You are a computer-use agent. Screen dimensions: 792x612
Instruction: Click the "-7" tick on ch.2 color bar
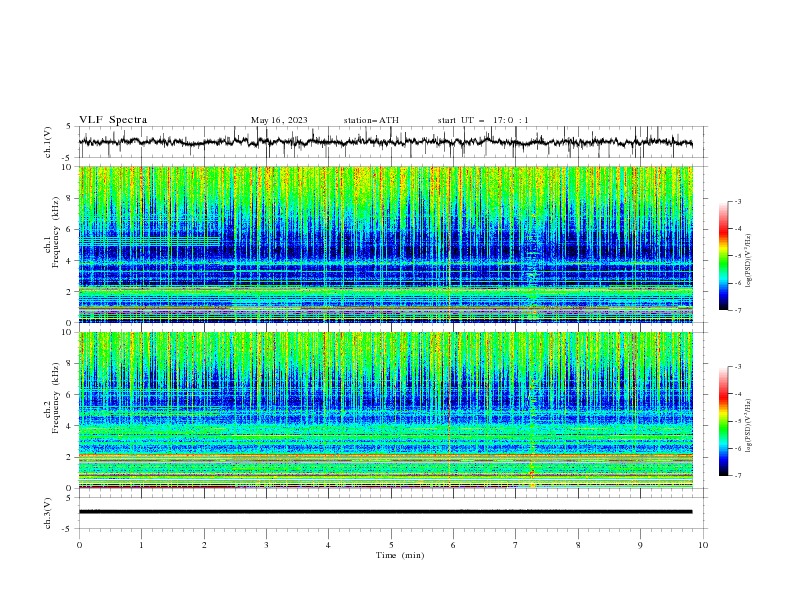tap(738, 476)
